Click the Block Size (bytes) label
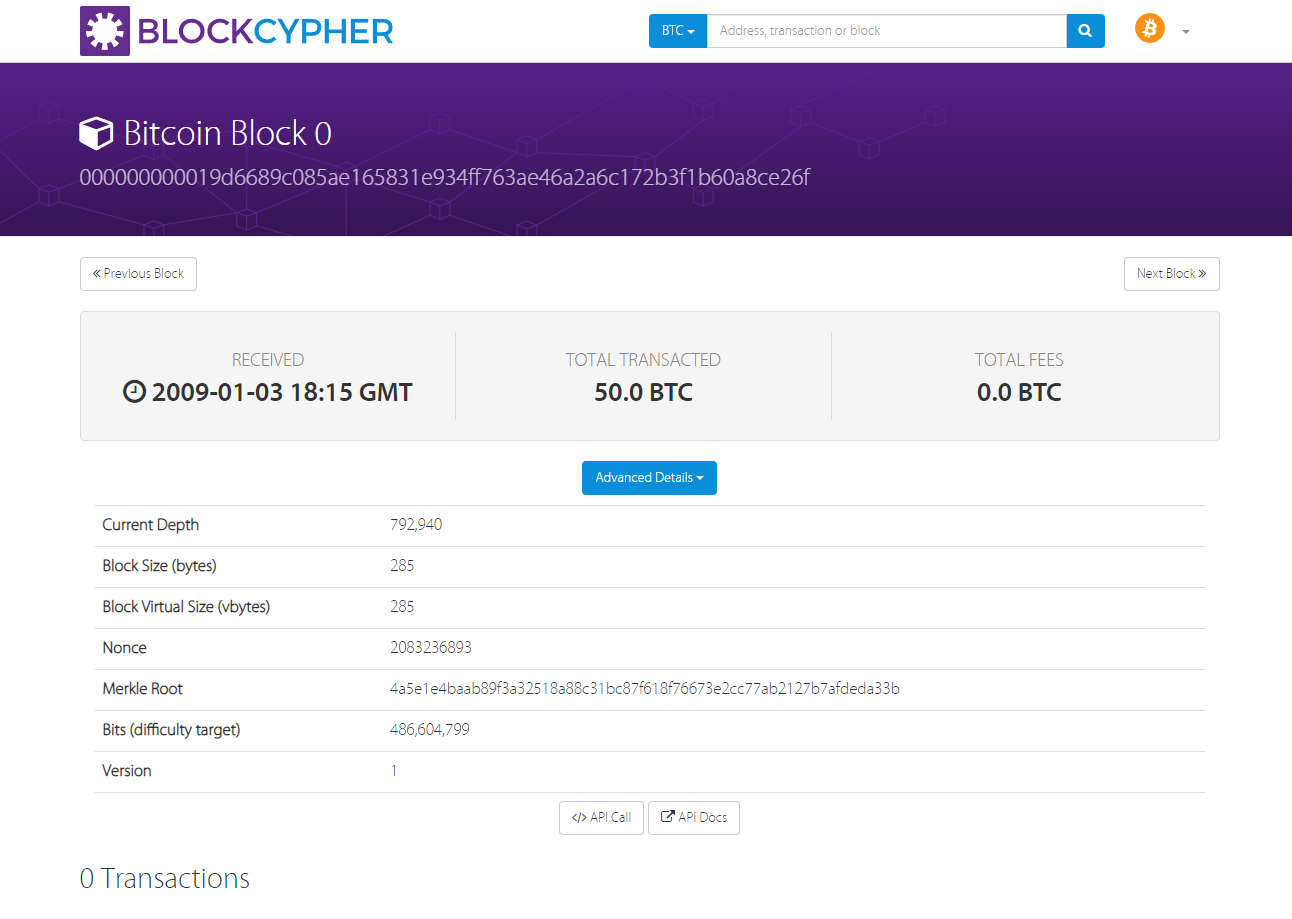The image size is (1292, 919). coord(159,566)
